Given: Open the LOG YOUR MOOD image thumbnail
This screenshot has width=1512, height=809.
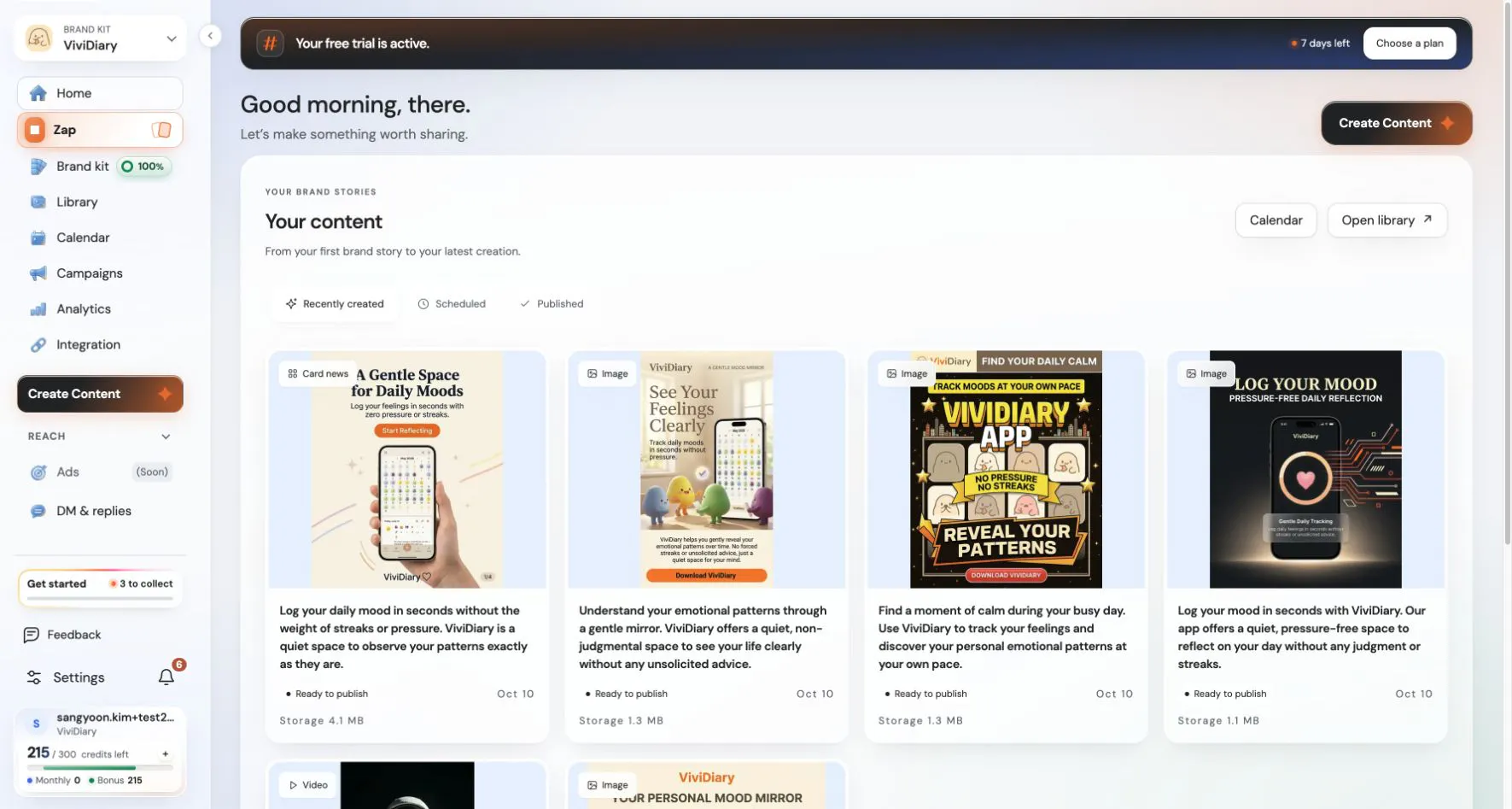Looking at the screenshot, I should coord(1305,469).
